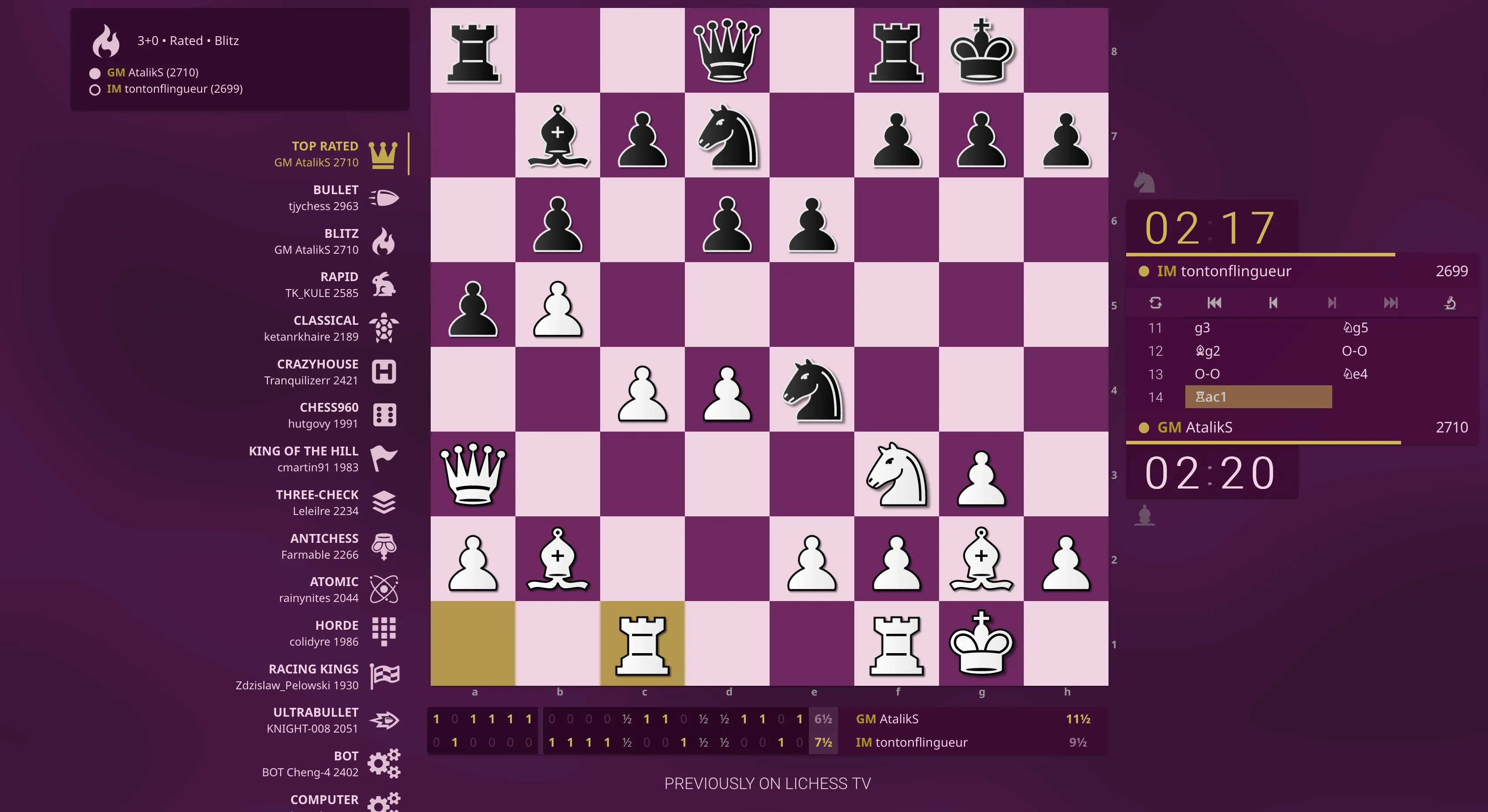
Task: Click the Horde variant icon
Action: (385, 631)
